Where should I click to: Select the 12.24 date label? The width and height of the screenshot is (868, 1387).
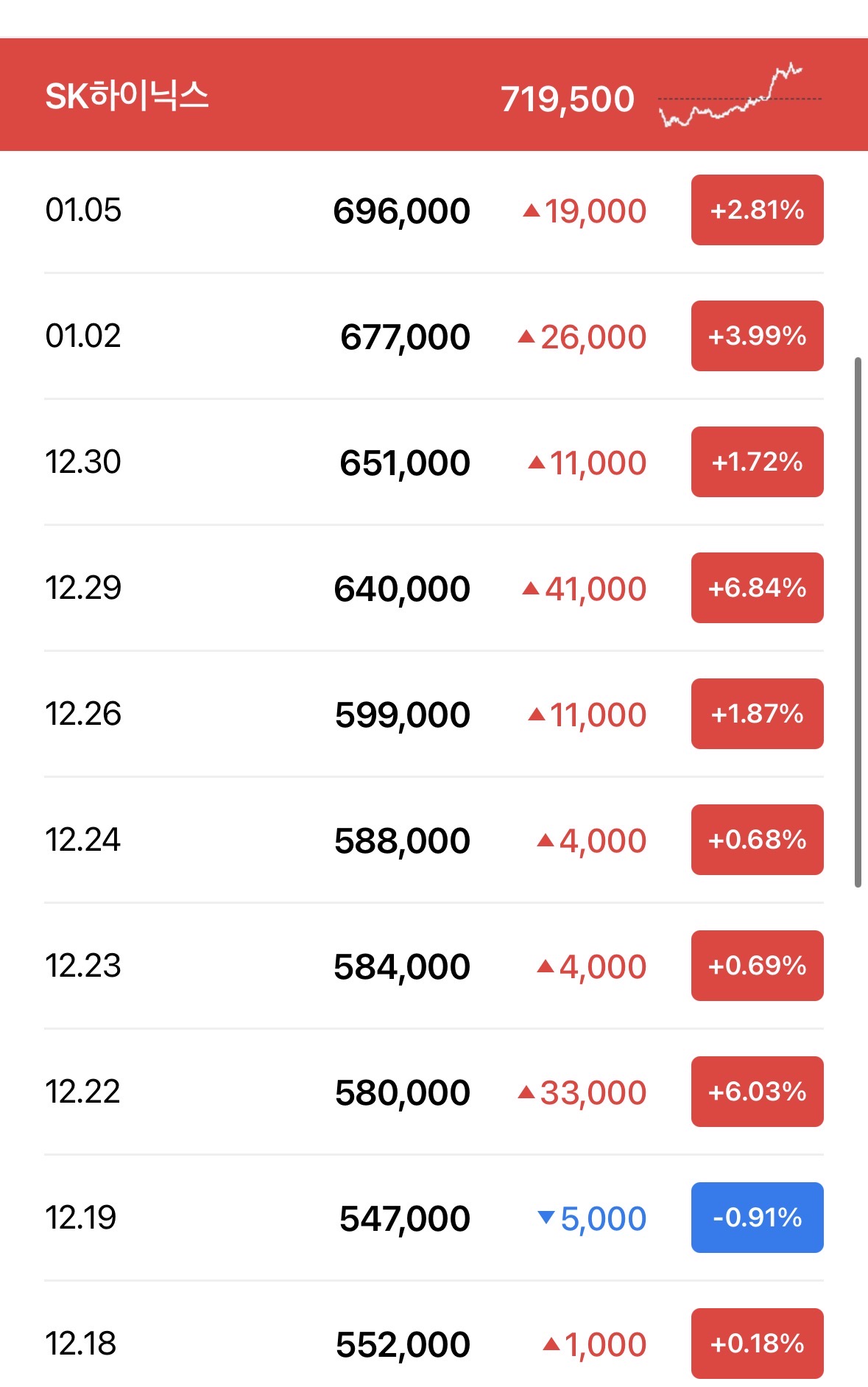coord(83,840)
